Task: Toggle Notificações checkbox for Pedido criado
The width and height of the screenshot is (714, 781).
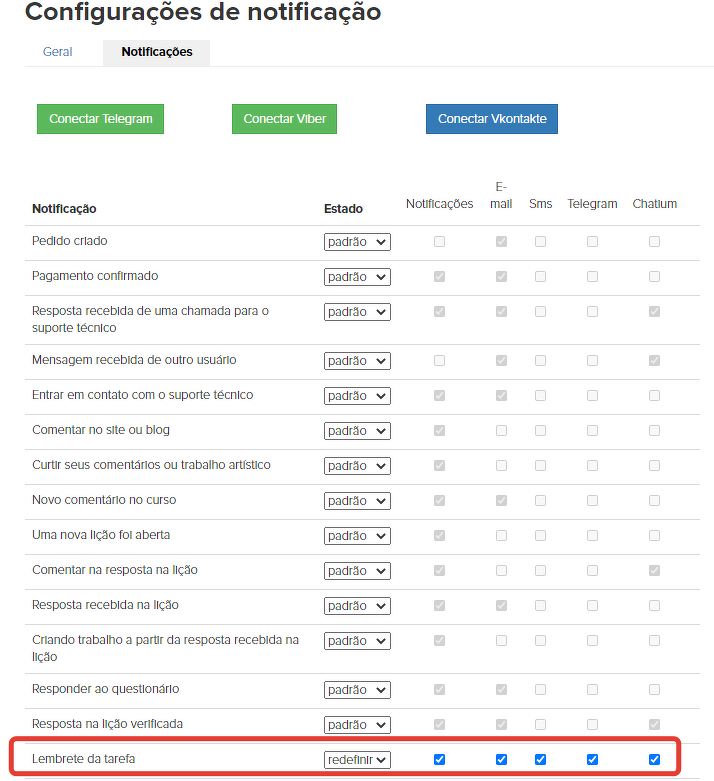Action: (439, 242)
